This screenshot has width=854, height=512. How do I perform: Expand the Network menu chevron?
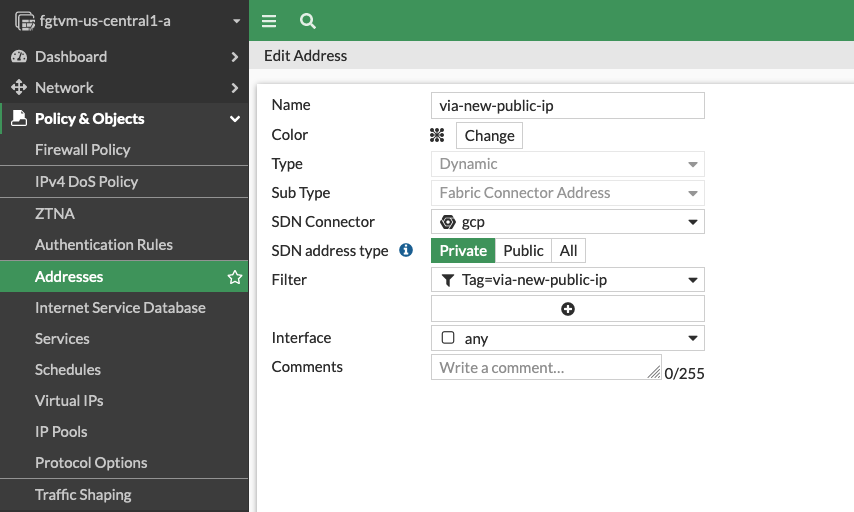click(235, 88)
